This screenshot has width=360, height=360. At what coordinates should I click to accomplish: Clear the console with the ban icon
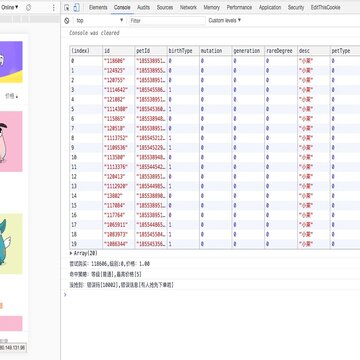click(x=67, y=21)
